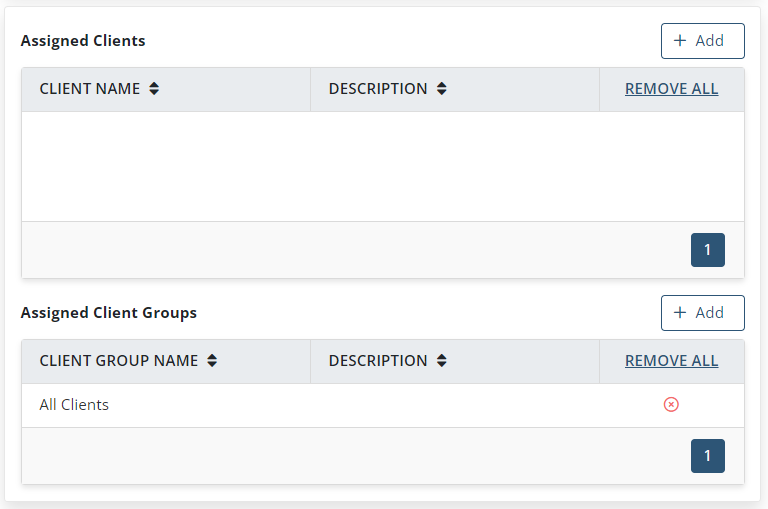Viewport: 768px width, 509px height.
Task: Click DESCRIPTION header label in Client Groups
Action: (378, 361)
